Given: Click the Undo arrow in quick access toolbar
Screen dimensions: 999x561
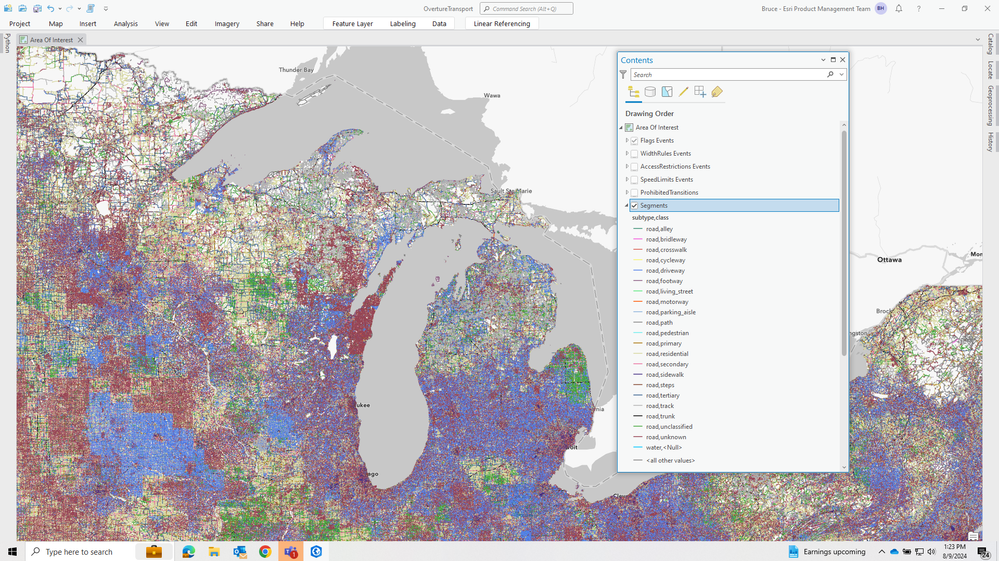Looking at the screenshot, I should coord(51,8).
